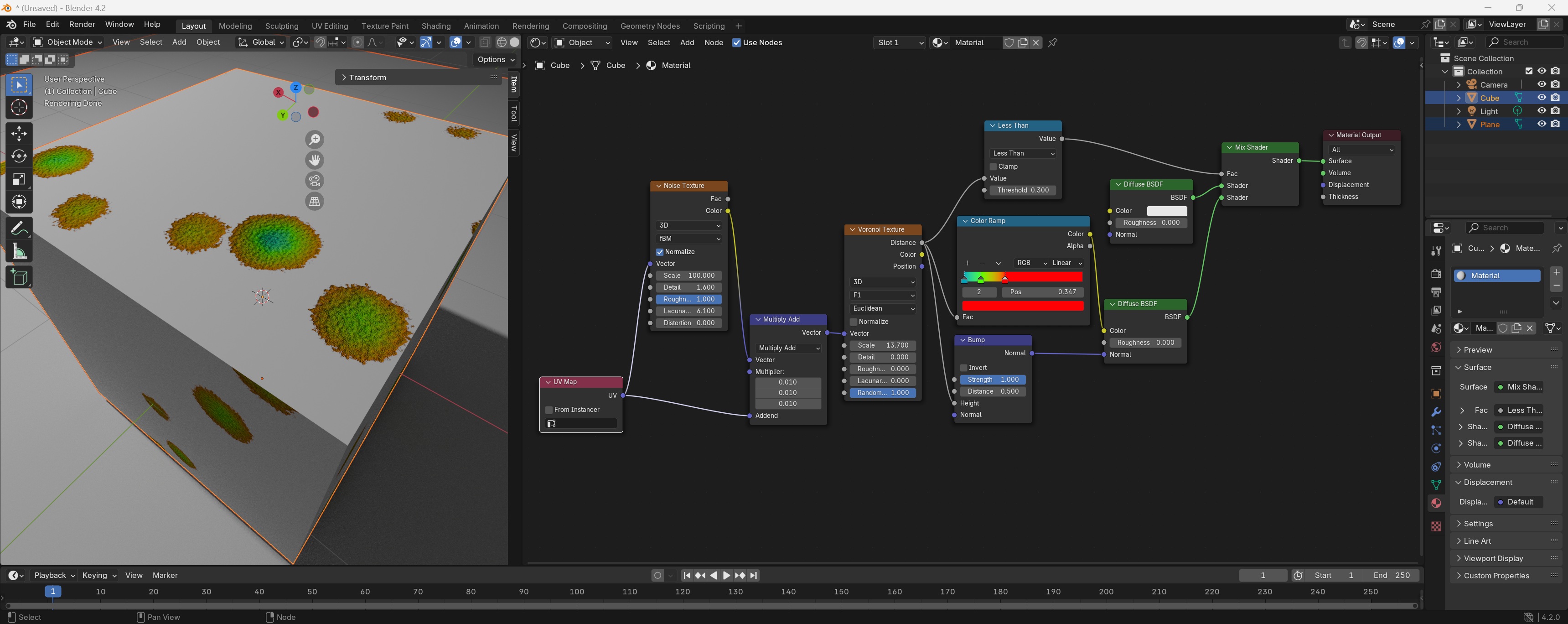Click the Object menu in header

click(208, 42)
